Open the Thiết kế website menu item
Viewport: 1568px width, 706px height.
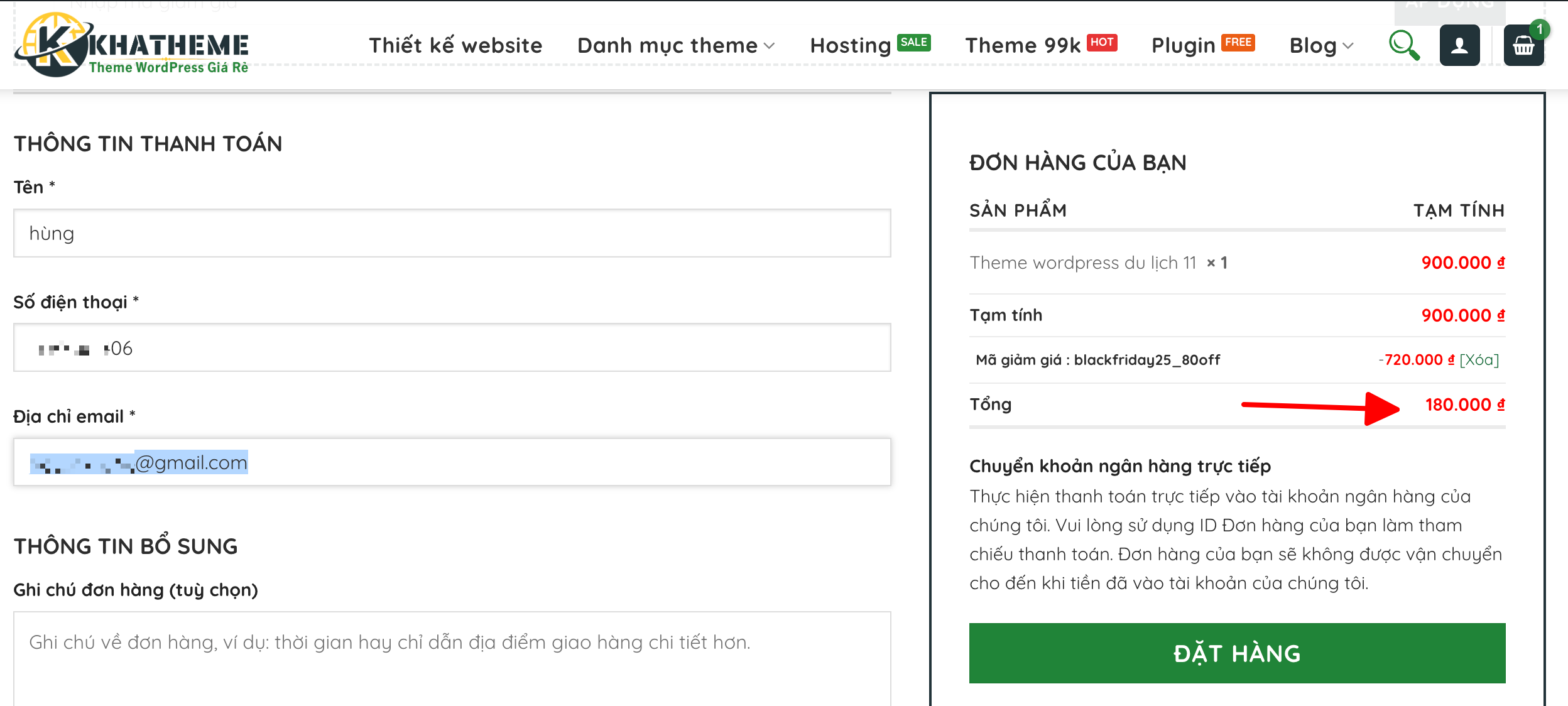tap(455, 45)
